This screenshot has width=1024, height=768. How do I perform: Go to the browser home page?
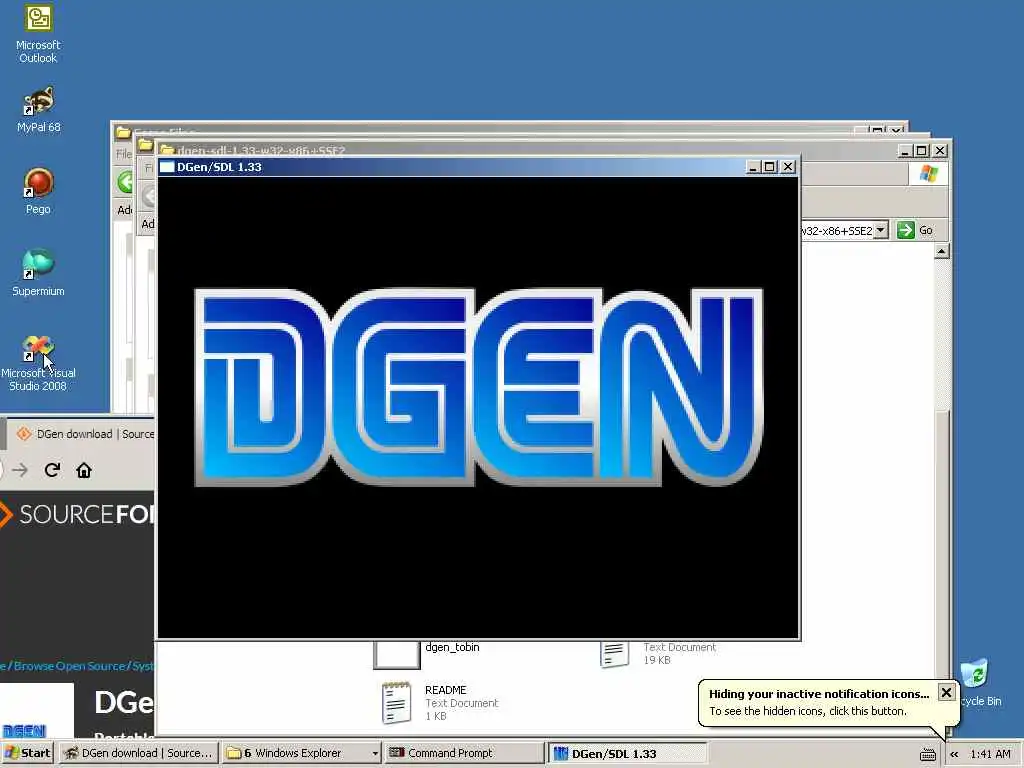pos(84,470)
